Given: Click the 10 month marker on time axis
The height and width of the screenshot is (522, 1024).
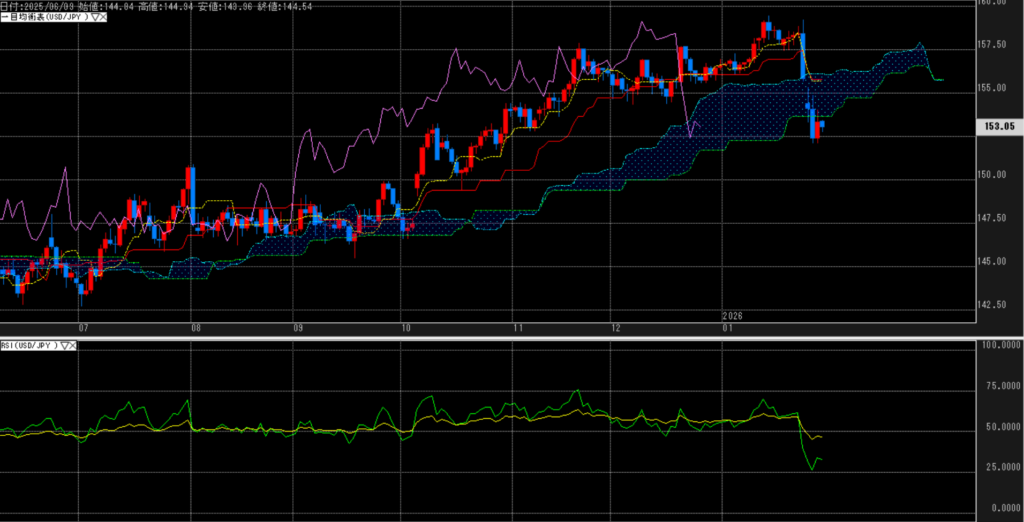Looking at the screenshot, I should [405, 327].
